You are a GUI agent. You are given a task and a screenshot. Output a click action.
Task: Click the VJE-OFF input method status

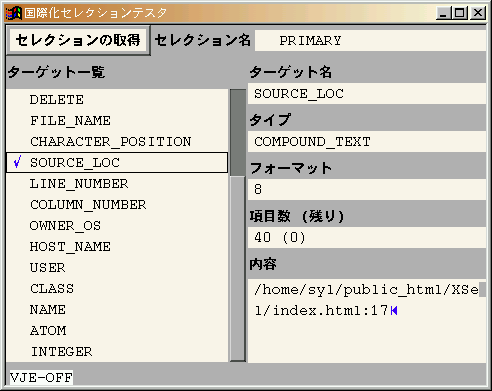(41, 378)
